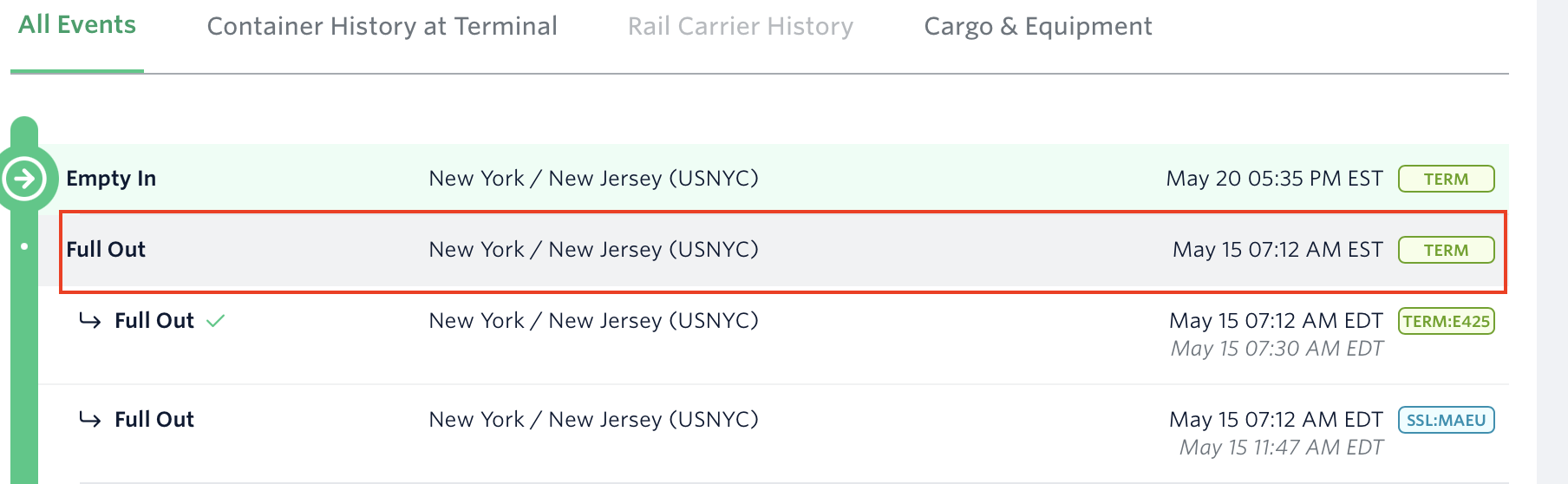The image size is (1568, 484).
Task: Click the italic May 15 11:47 AM EDT time
Action: pyautogui.click(x=1281, y=448)
